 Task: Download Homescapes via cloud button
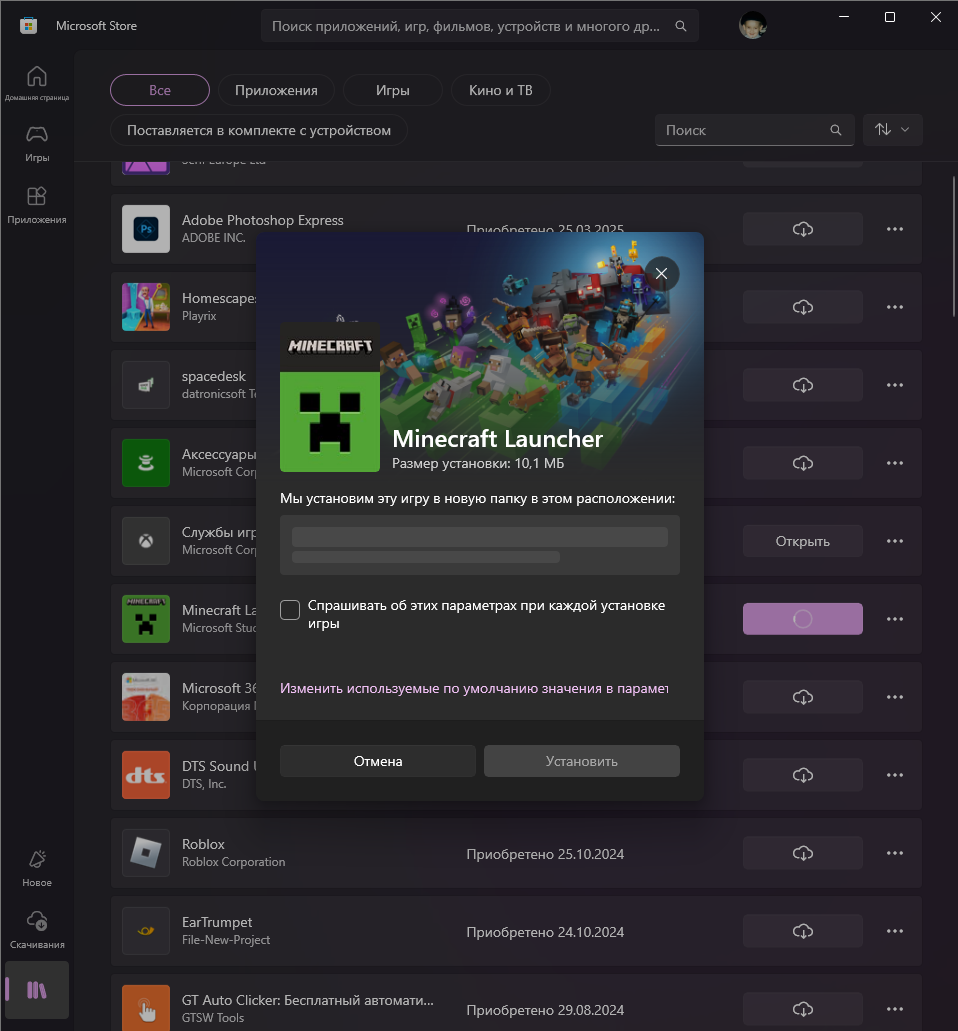[802, 307]
